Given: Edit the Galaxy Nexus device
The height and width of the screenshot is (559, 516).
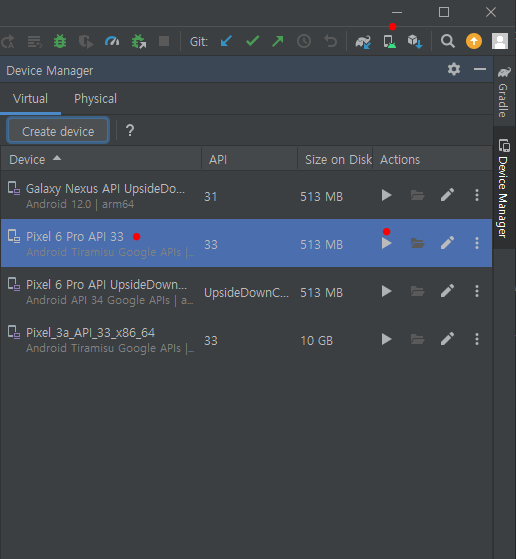Looking at the screenshot, I should 447,195.
